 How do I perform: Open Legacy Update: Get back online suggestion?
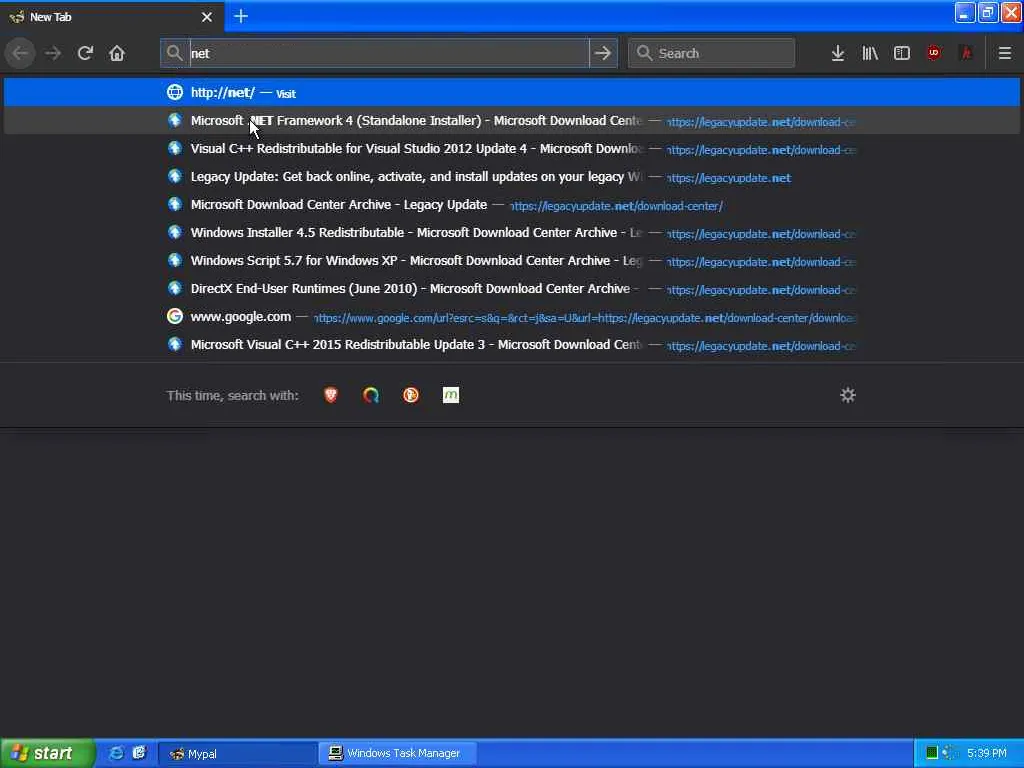coord(511,176)
